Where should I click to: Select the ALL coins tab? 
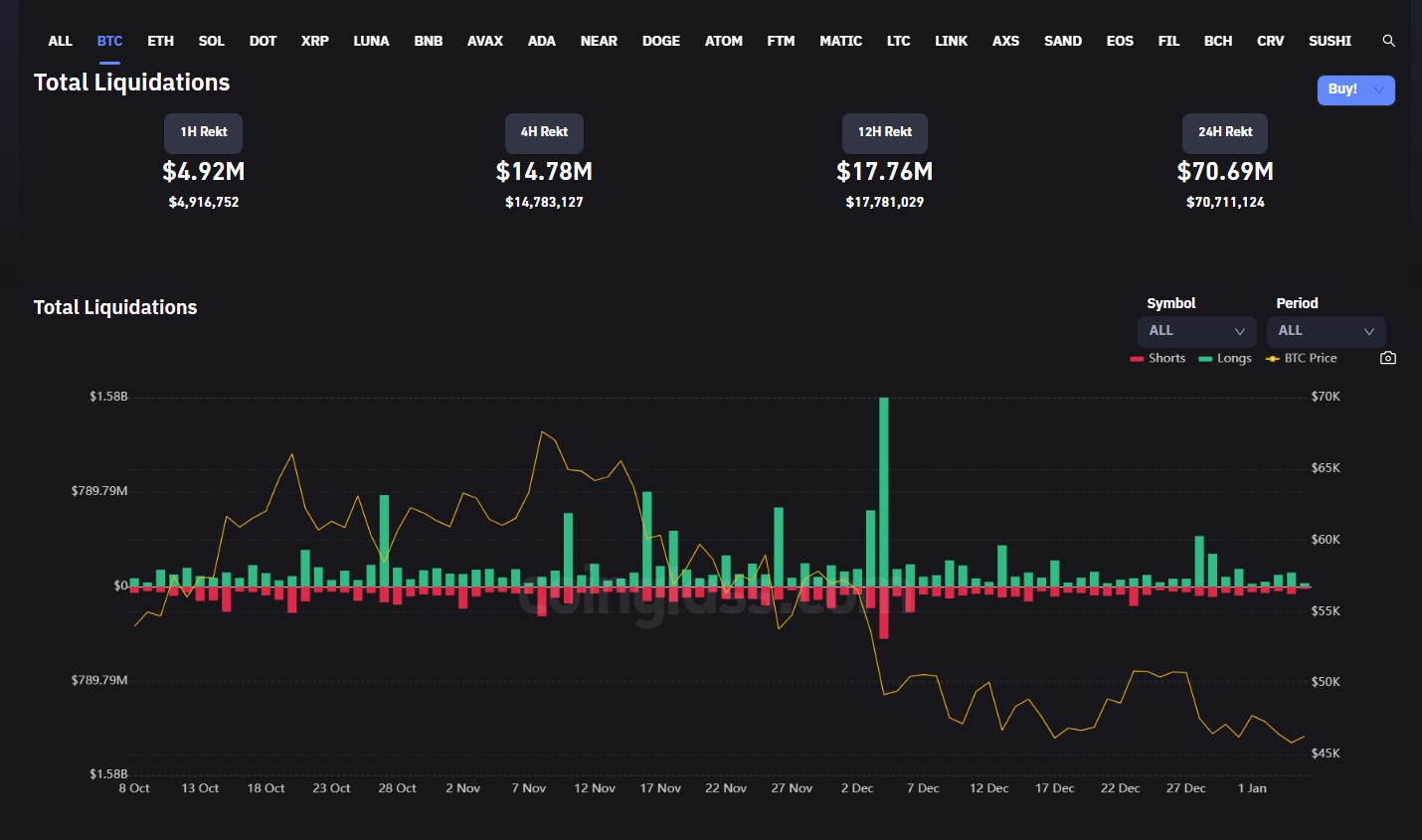pyautogui.click(x=60, y=41)
